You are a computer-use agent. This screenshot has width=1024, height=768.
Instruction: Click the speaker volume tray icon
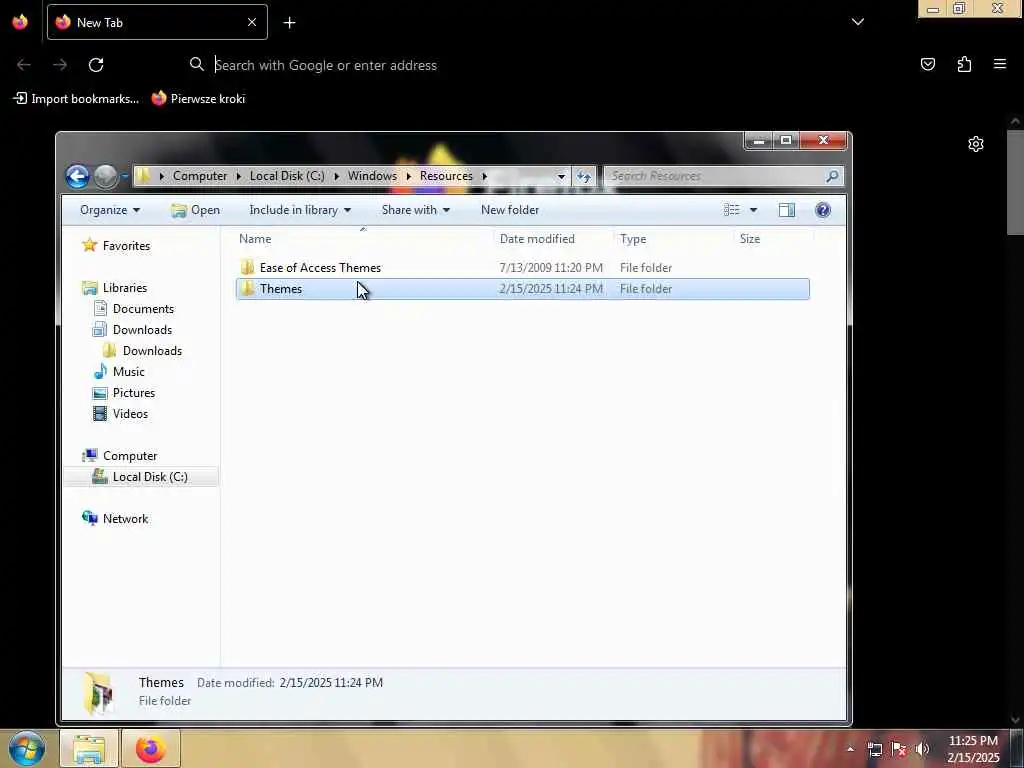pos(922,749)
